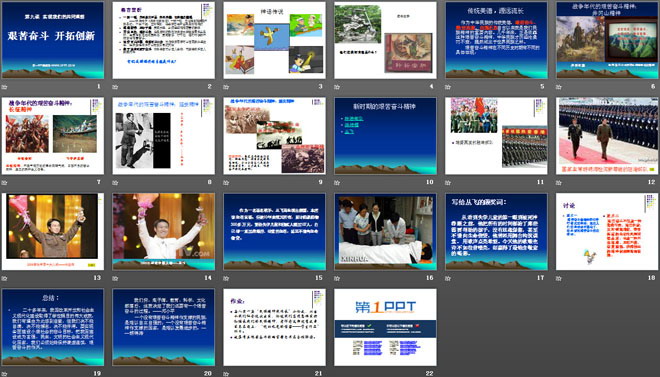This screenshot has height=377, width=660.
Task: Click the animation star icon under slide 8
Action: [115, 183]
